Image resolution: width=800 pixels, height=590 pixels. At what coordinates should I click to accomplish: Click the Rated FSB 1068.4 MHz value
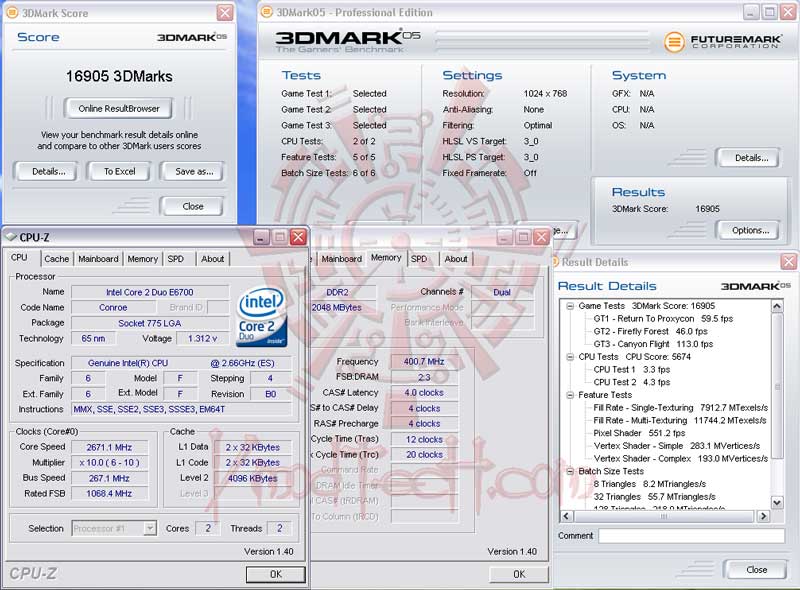click(x=109, y=494)
